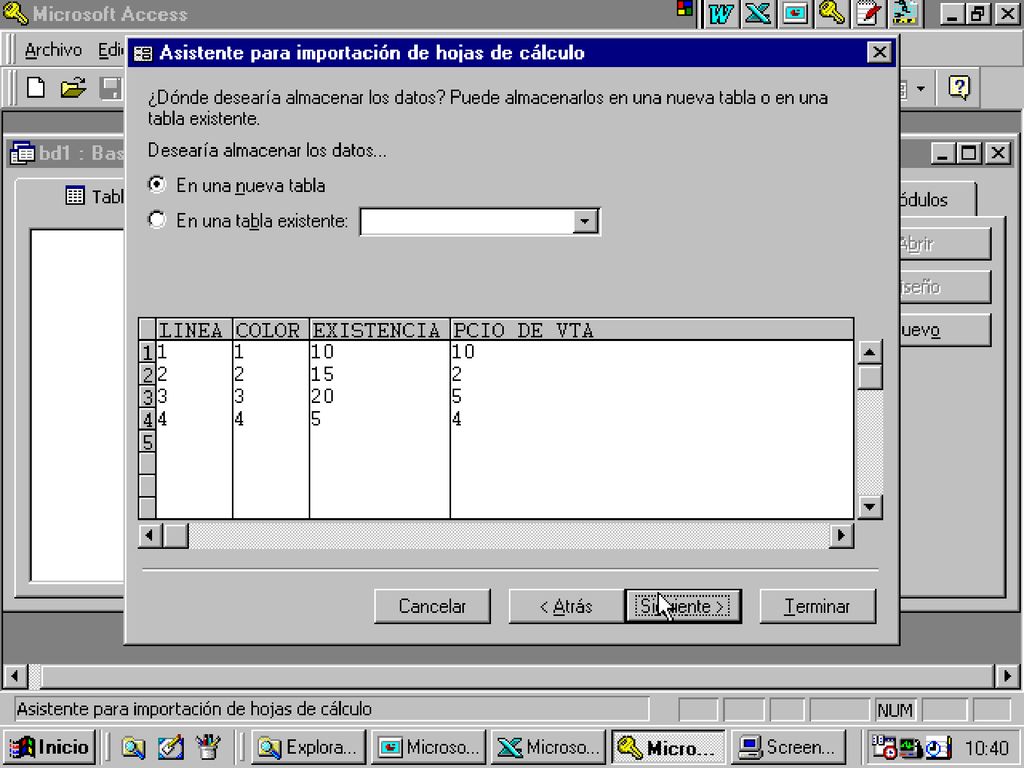Click preview grid horizontal scroll right arrow
Image resolution: width=1024 pixels, height=768 pixels.
coord(841,536)
